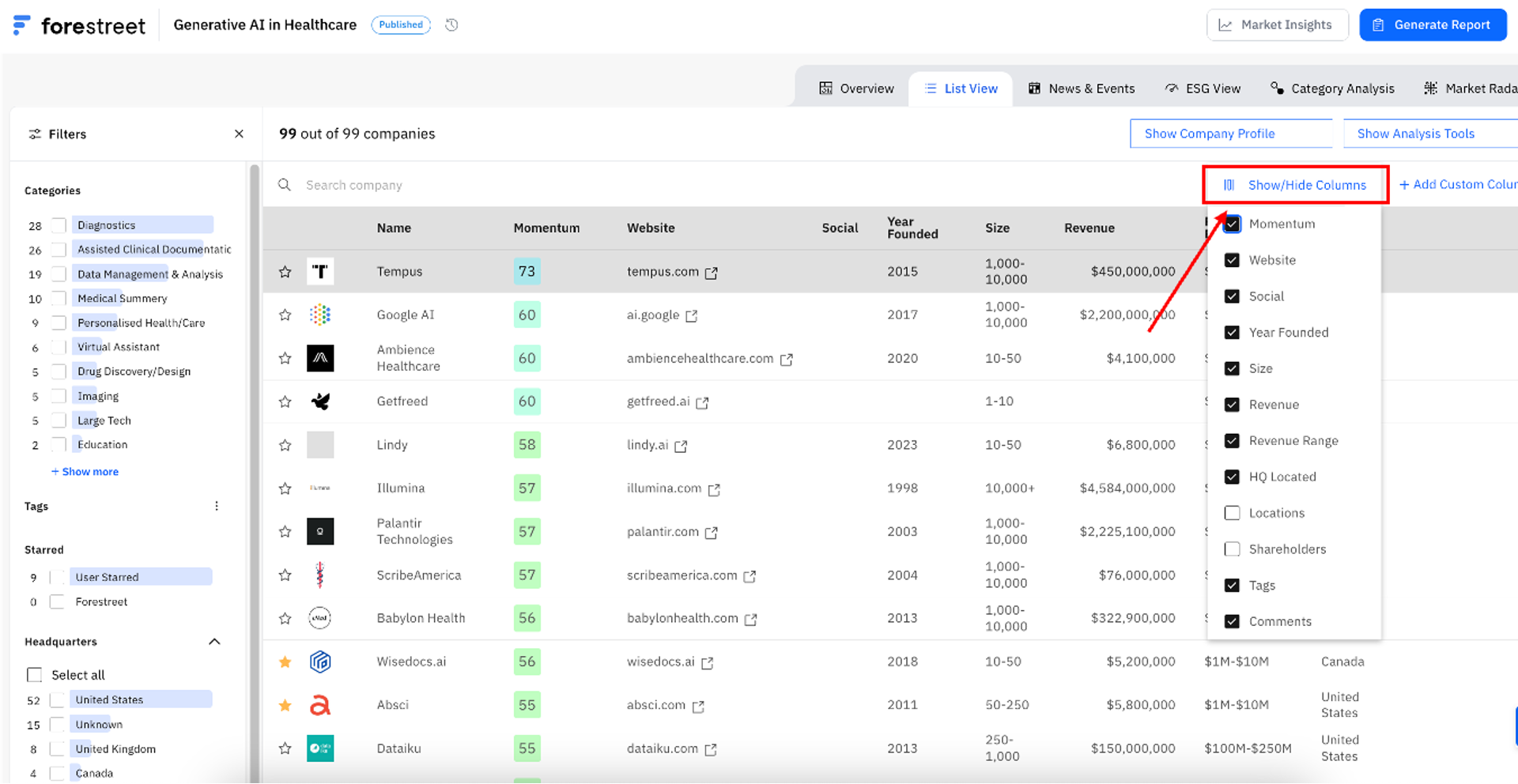This screenshot has width=1518, height=784.
Task: Star the Lindy row
Action: point(285,445)
